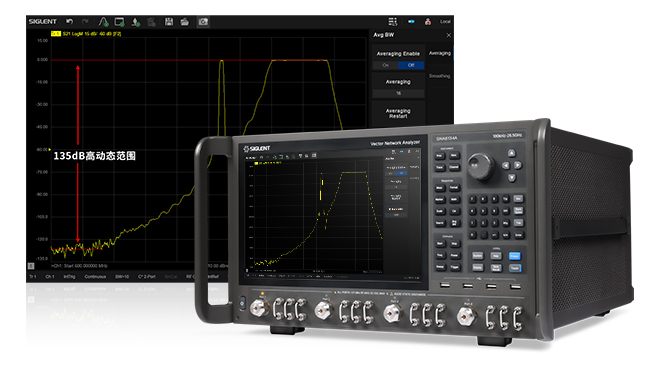Image resolution: width=650 pixels, height=380 pixels.
Task: Click the save floppy disk icon
Action: click(x=169, y=22)
